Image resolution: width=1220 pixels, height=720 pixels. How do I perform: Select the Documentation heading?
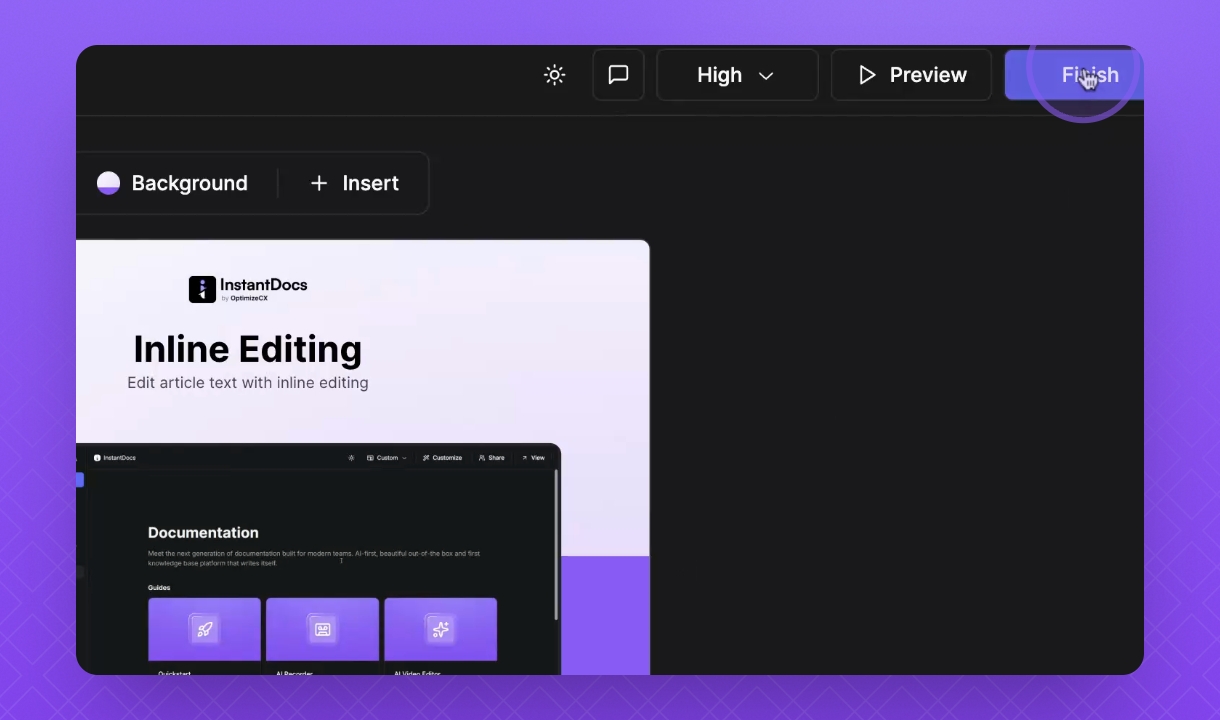click(203, 533)
